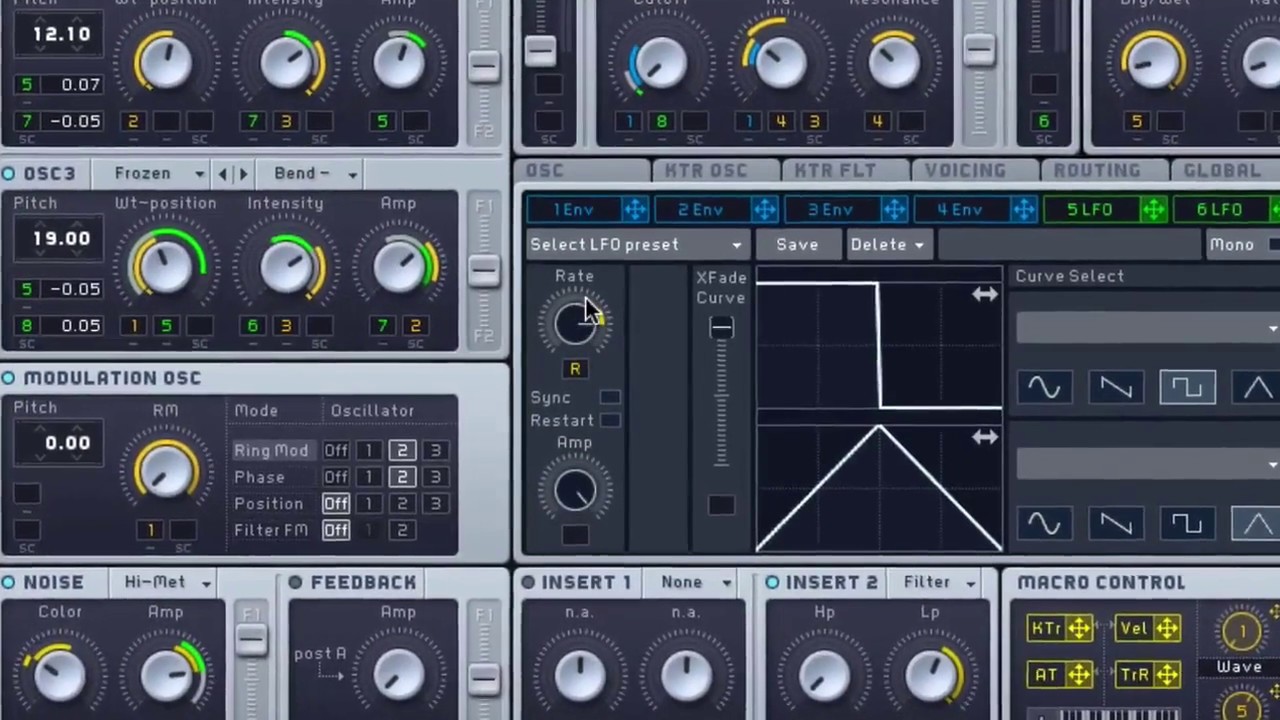This screenshot has width=1280, height=720.
Task: Click next wavetable arrow for OSC3
Action: (x=243, y=174)
